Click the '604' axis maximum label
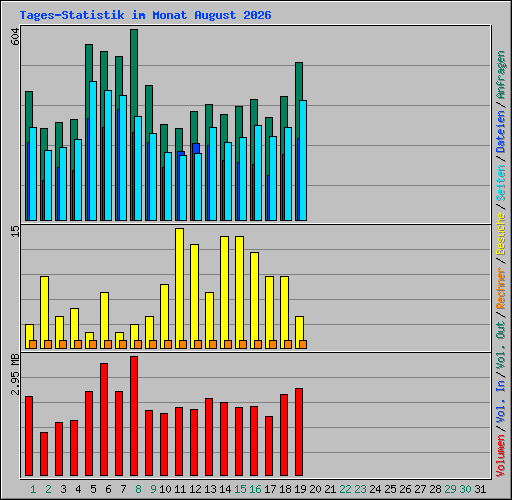Image resolution: width=512 pixels, height=500 pixels. pyautogui.click(x=15, y=37)
